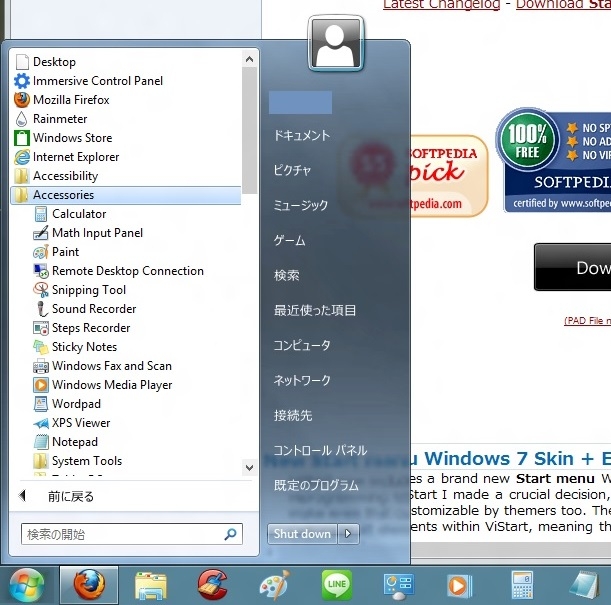Click scroll down arrow of program list
Image resolution: width=611 pixels, height=605 pixels.
click(x=249, y=467)
